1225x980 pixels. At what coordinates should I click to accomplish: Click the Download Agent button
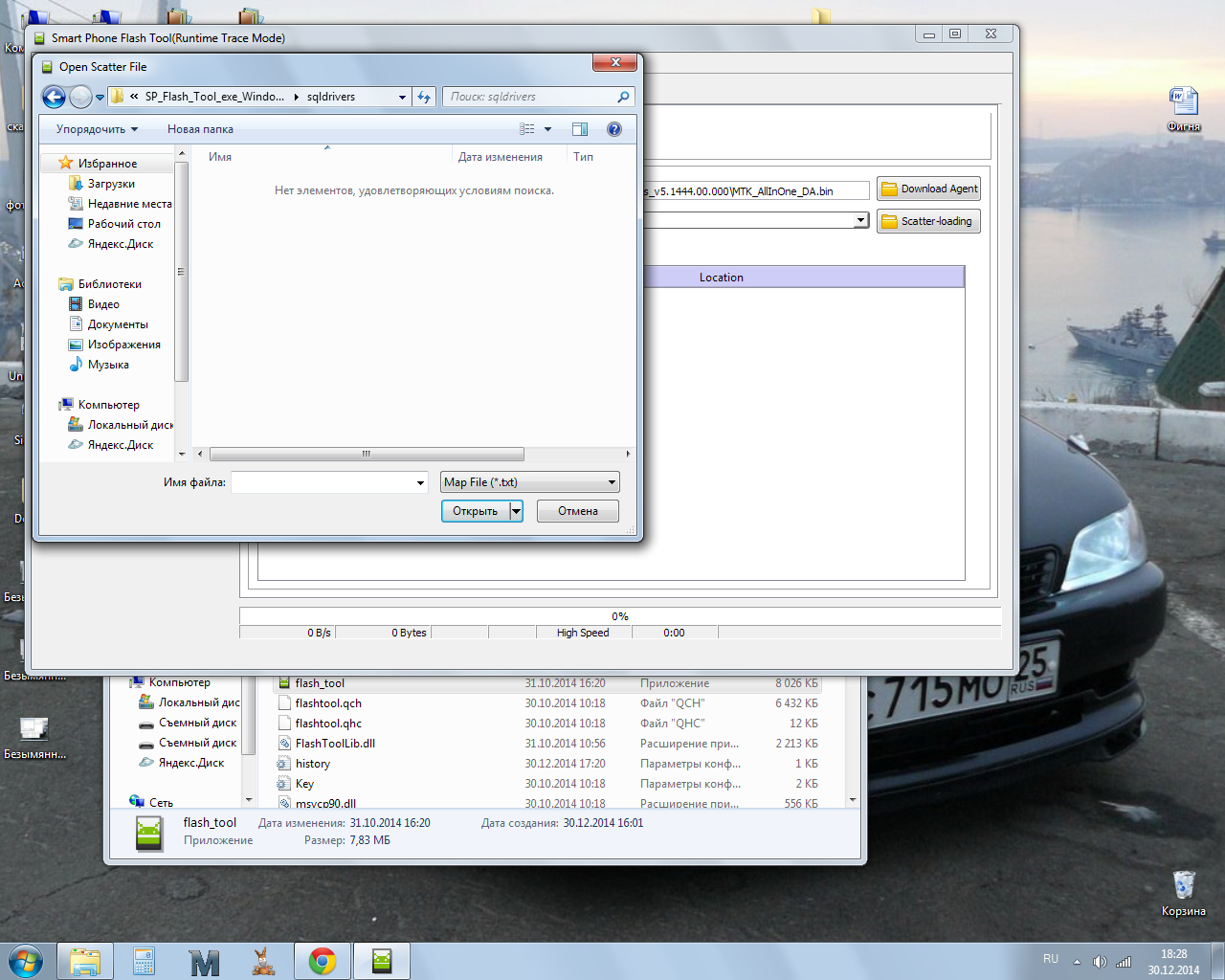928,189
